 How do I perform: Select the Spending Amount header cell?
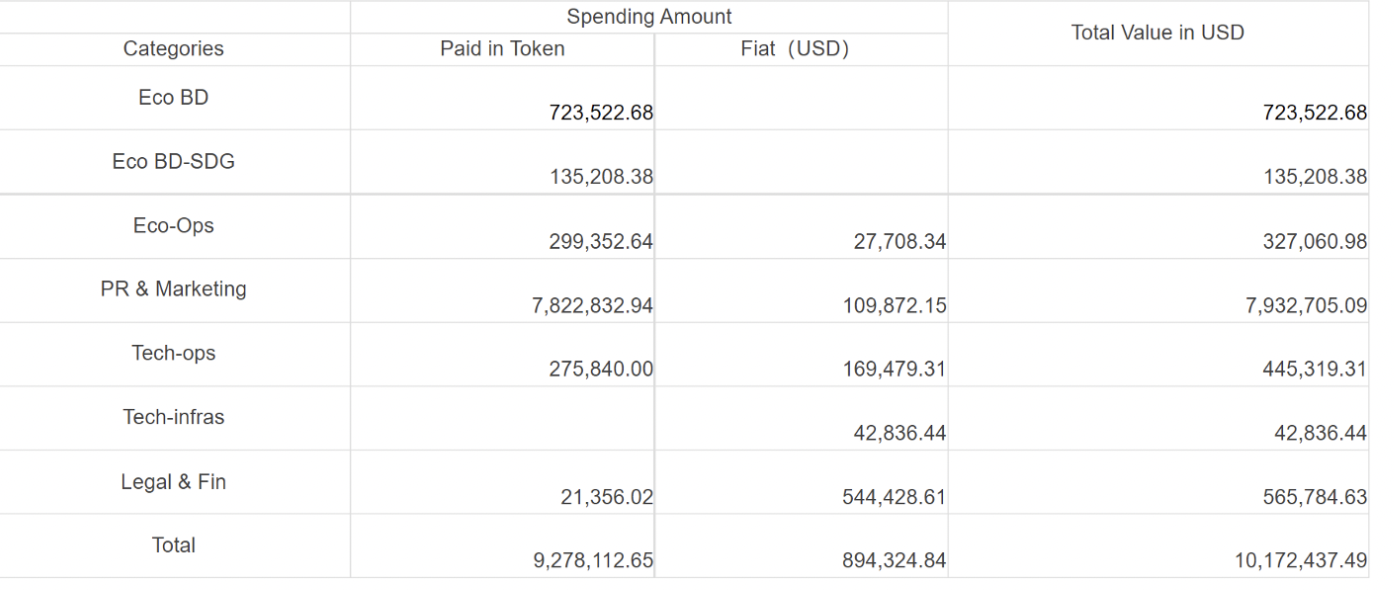(649, 17)
